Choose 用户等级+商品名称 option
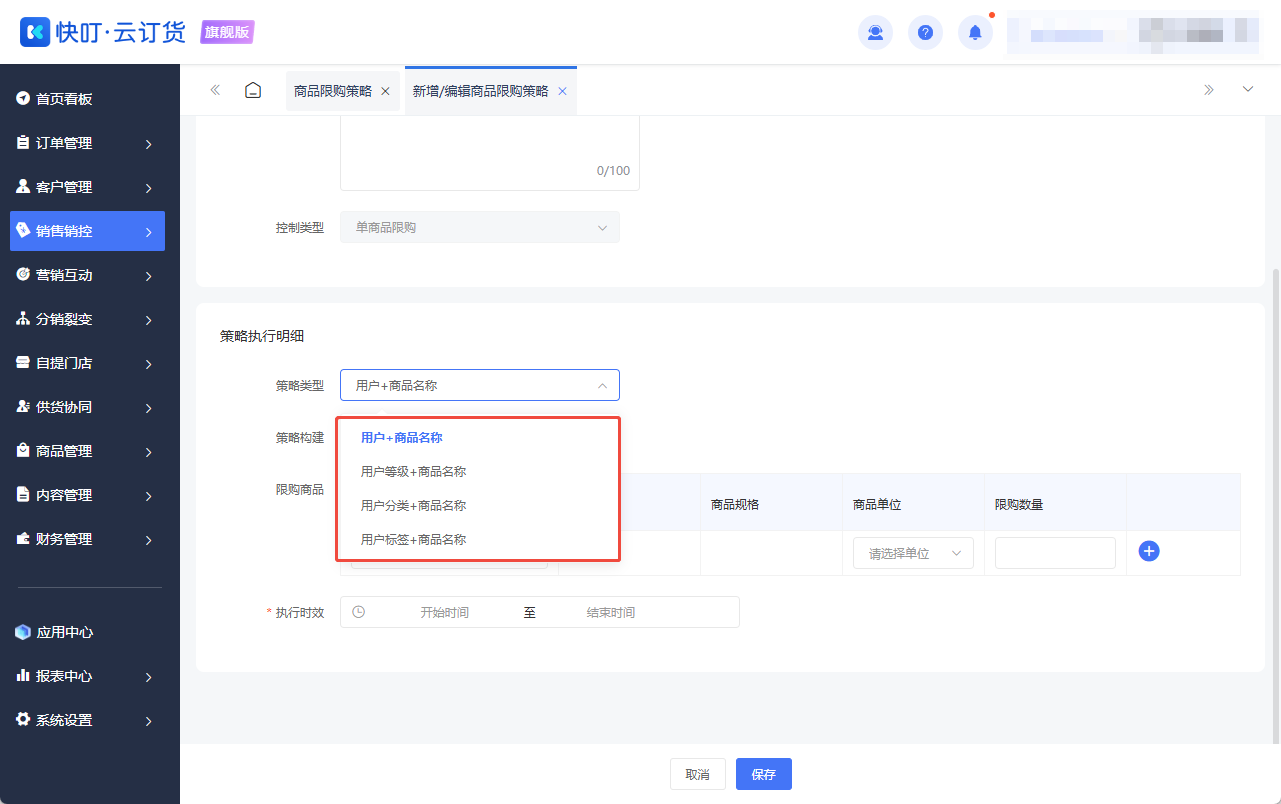 (x=478, y=472)
